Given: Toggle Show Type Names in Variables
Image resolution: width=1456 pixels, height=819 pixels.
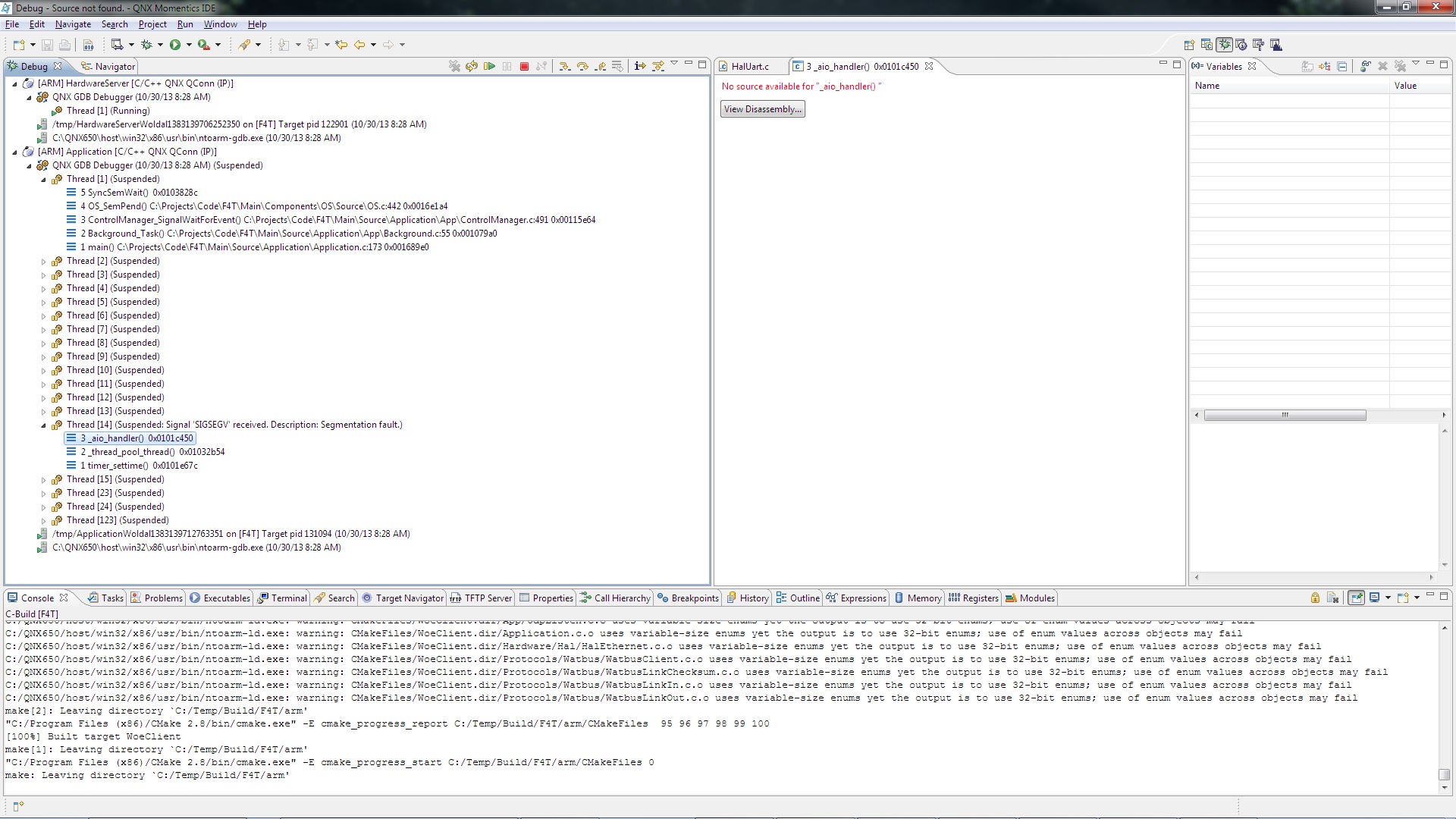Looking at the screenshot, I should 1307,67.
